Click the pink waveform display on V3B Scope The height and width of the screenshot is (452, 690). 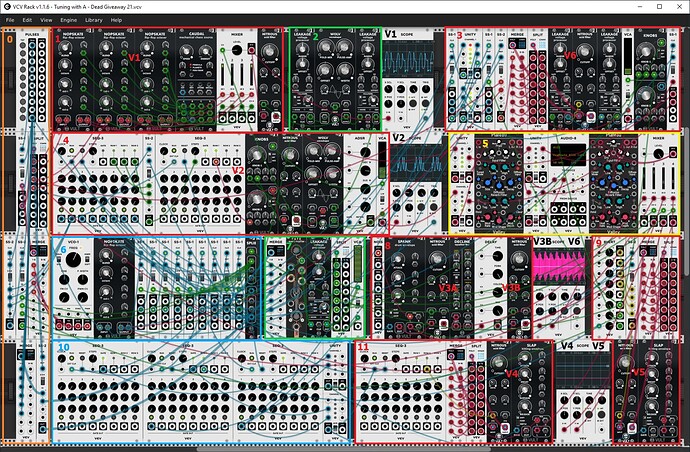pos(559,268)
